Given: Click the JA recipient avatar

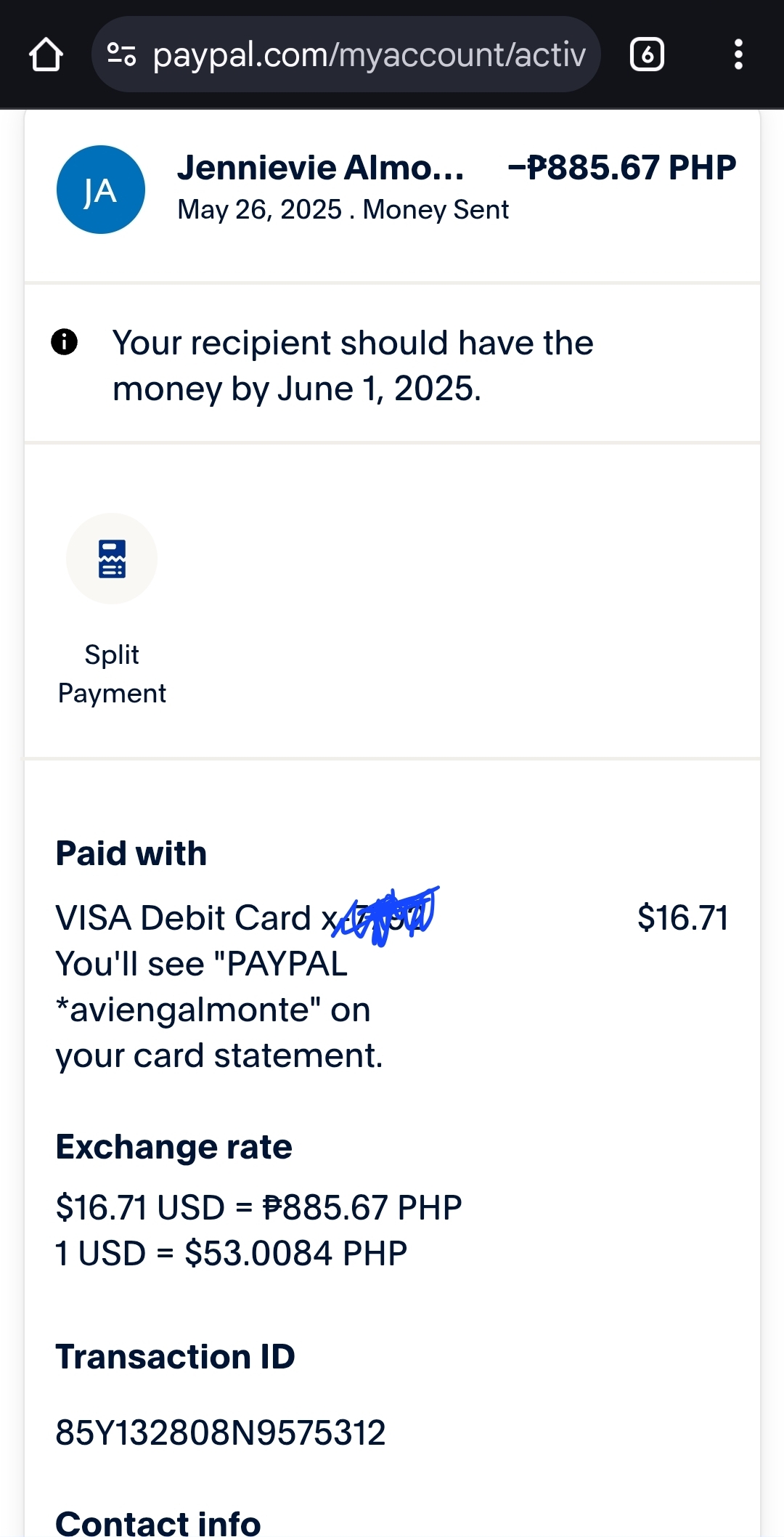Looking at the screenshot, I should click(101, 190).
